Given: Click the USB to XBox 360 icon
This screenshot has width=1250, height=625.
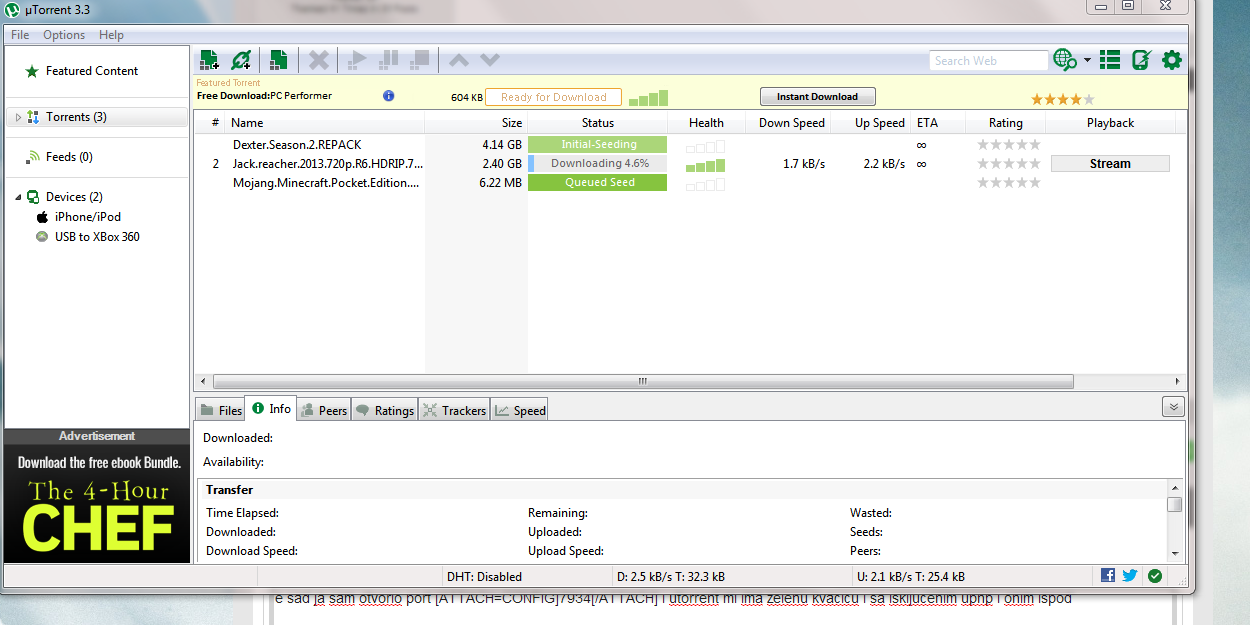Looking at the screenshot, I should click(42, 237).
